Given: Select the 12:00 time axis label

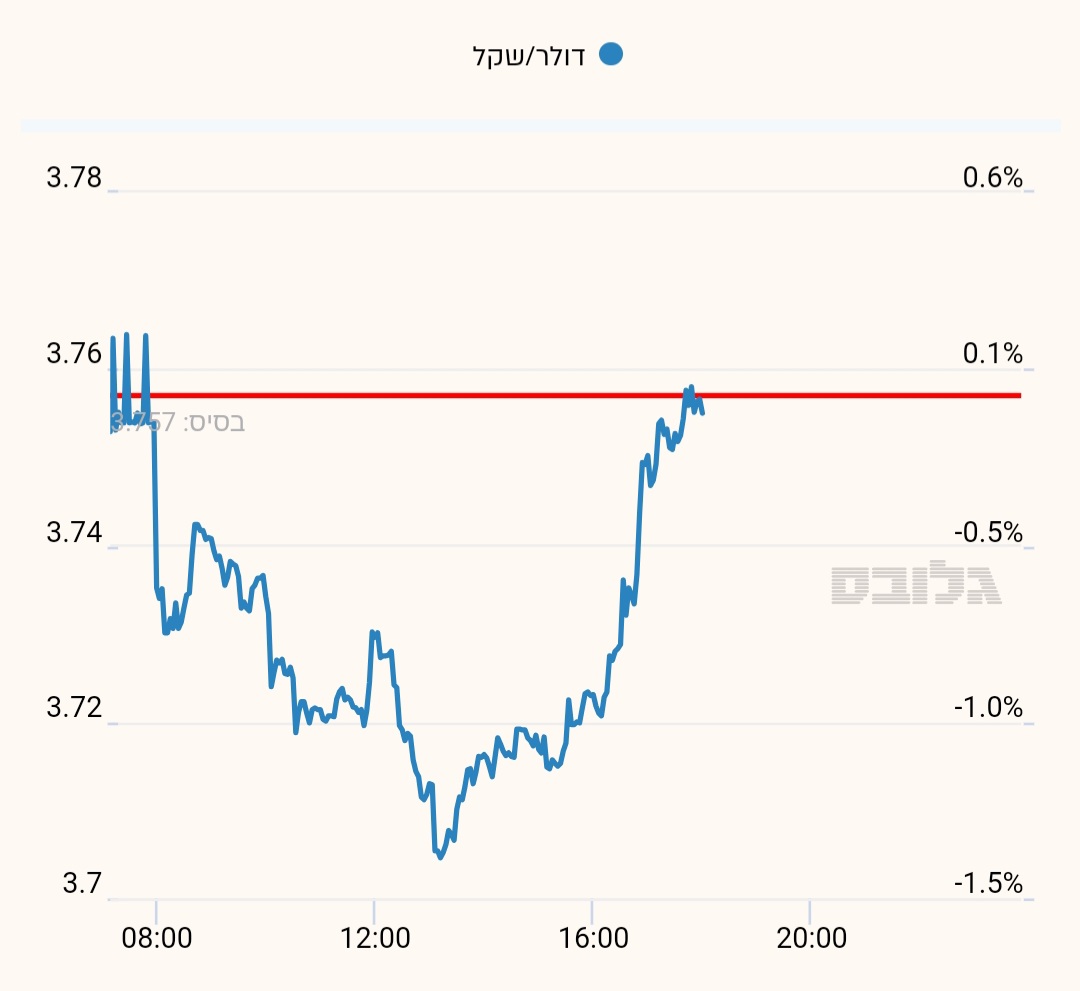Looking at the screenshot, I should pyautogui.click(x=374, y=938).
